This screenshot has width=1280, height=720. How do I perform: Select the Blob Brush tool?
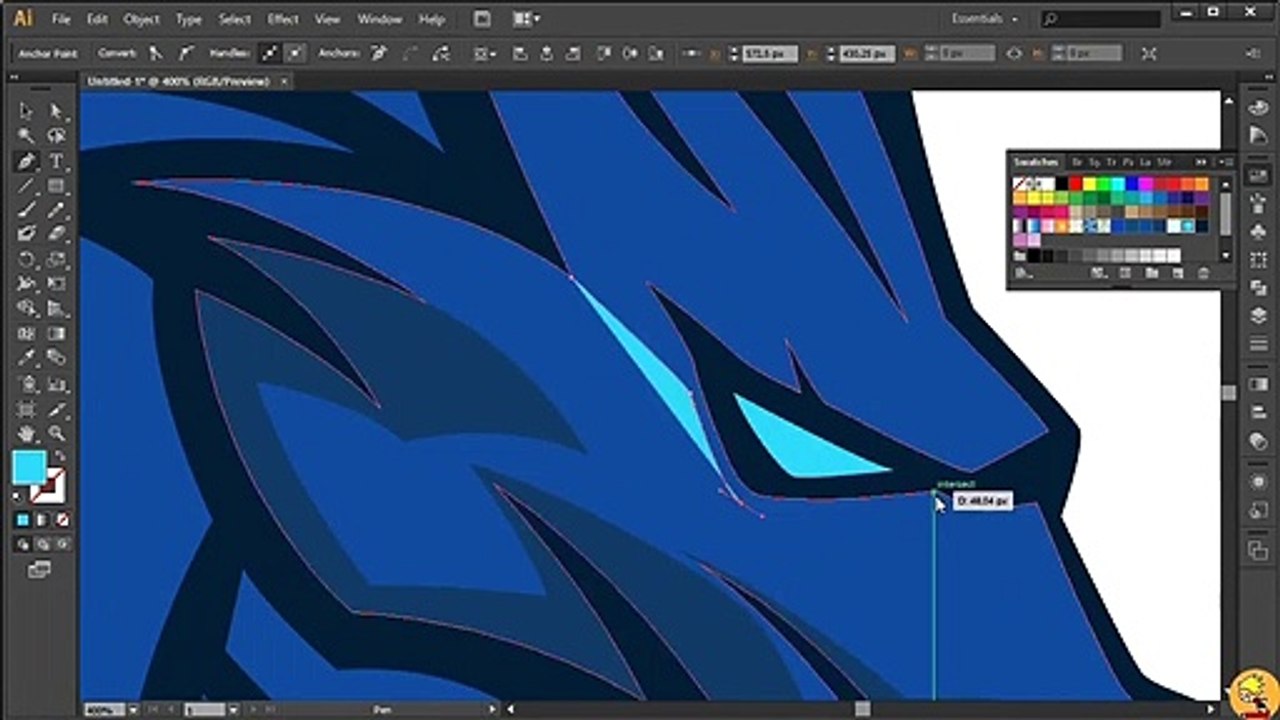tap(27, 234)
